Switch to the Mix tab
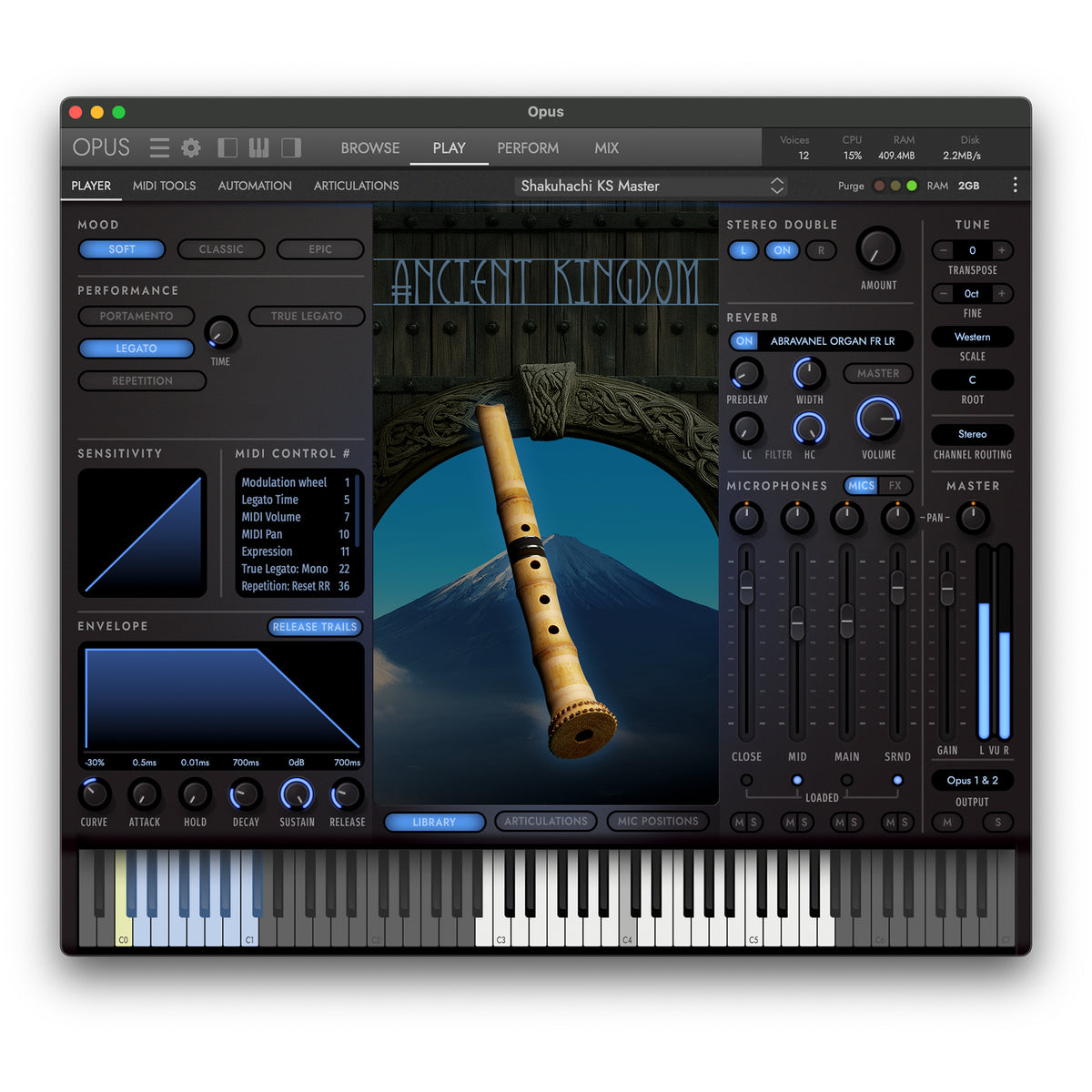 607,147
